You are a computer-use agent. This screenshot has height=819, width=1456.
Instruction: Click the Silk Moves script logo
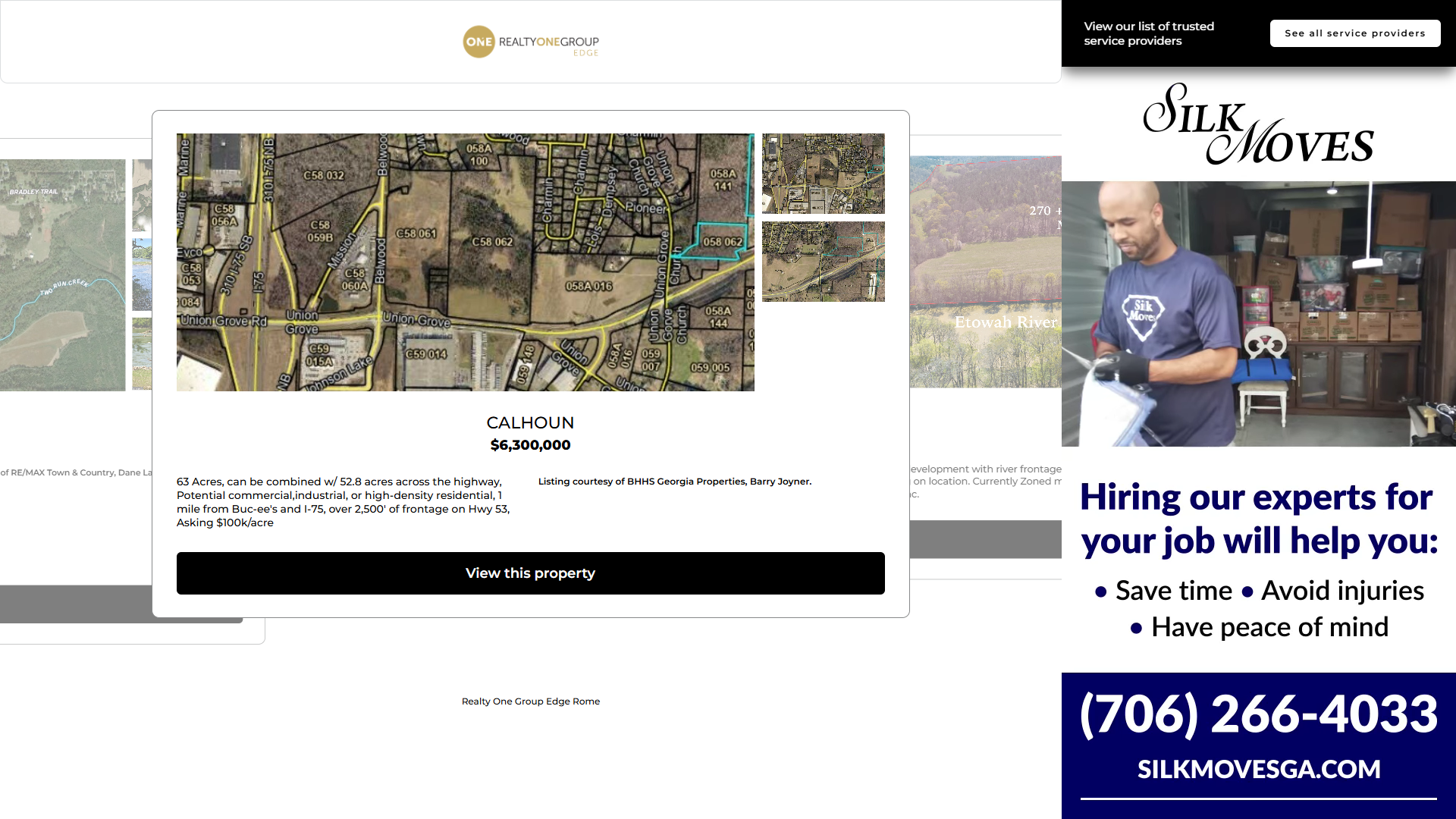[x=1258, y=125]
